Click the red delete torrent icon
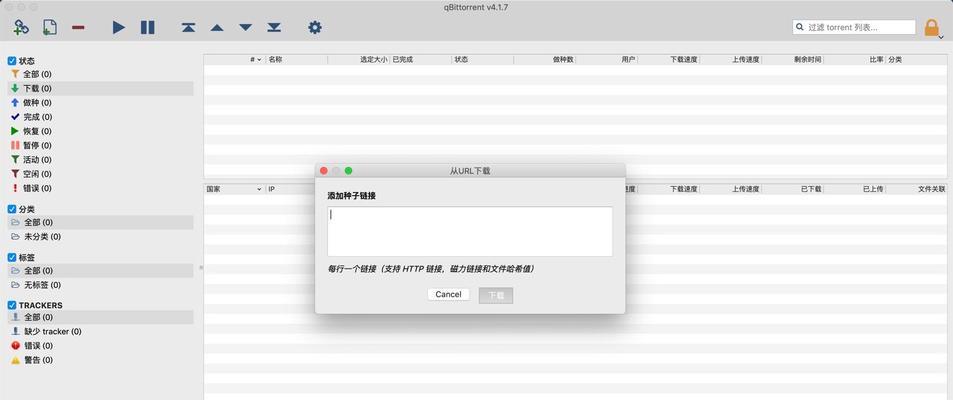This screenshot has width=953, height=400. [78, 28]
